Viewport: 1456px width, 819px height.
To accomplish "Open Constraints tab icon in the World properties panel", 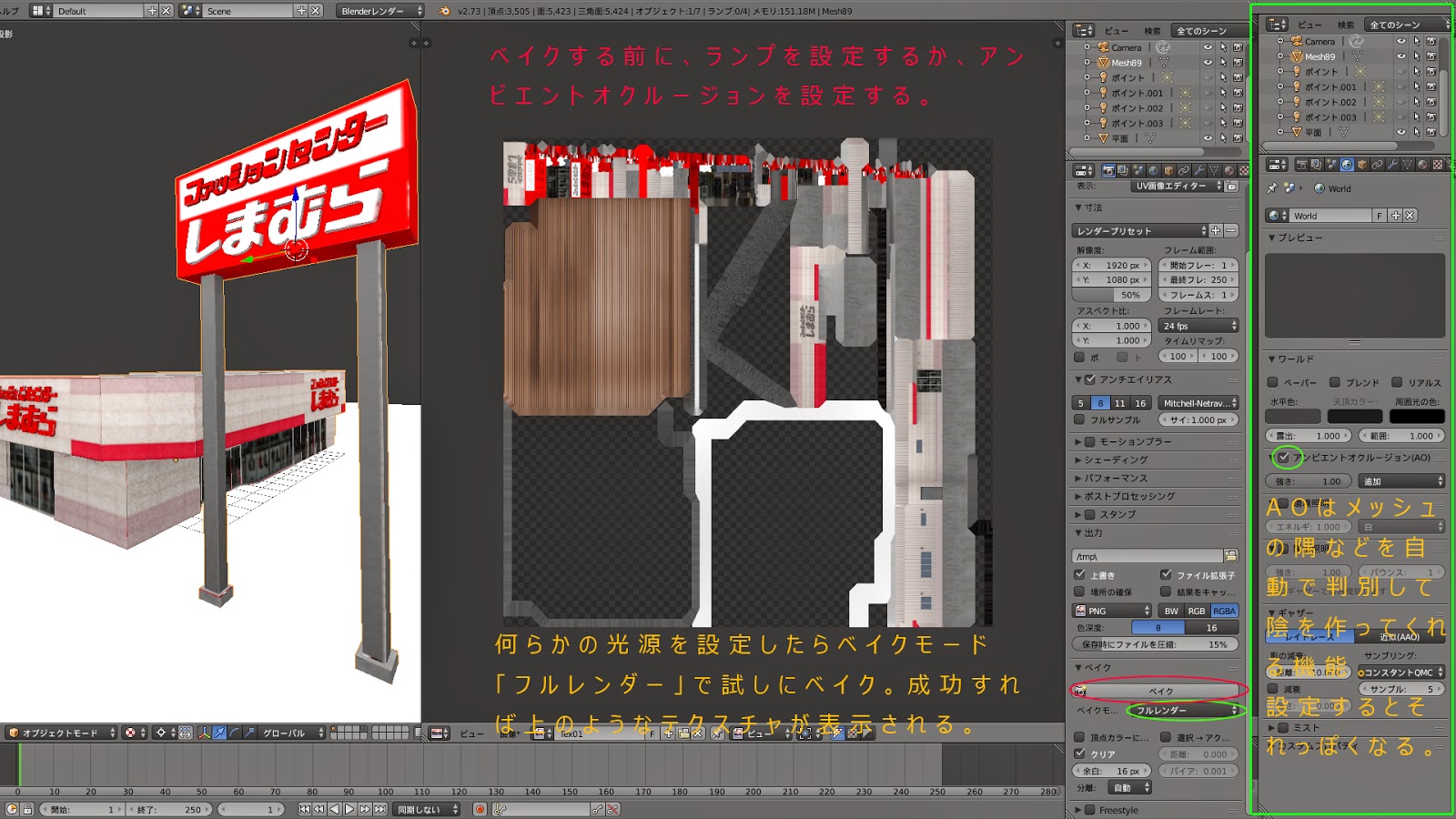I will click(x=1378, y=165).
